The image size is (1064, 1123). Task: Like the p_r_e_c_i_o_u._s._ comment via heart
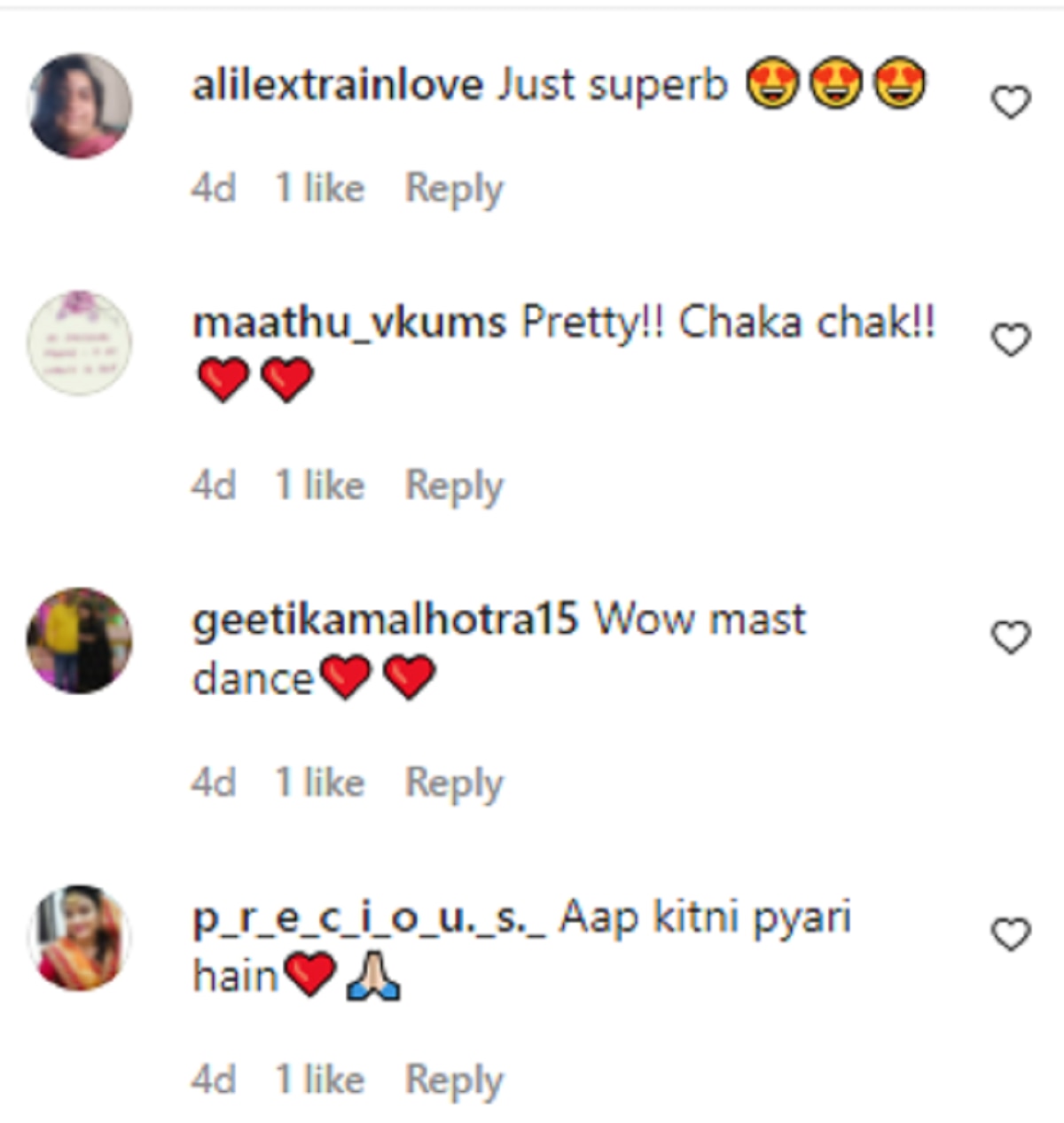pyautogui.click(x=1010, y=935)
